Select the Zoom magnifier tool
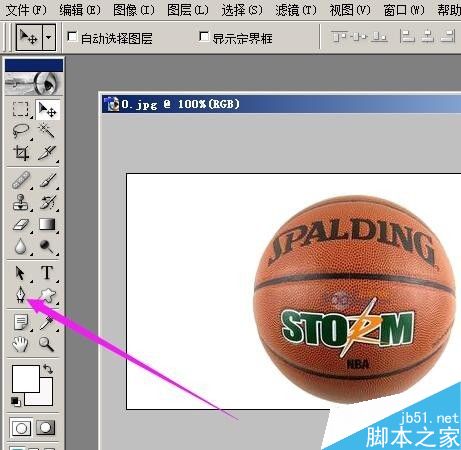 pos(47,344)
